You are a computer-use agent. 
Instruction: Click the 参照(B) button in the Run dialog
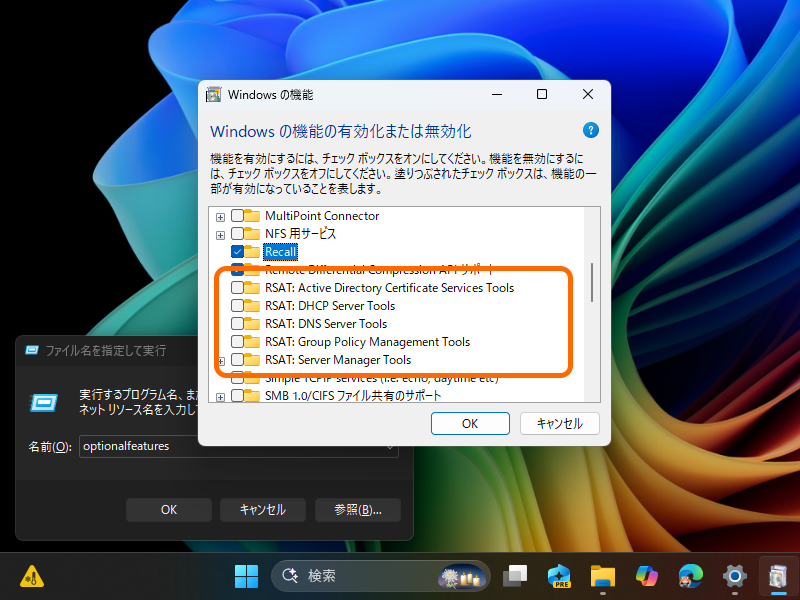point(357,509)
